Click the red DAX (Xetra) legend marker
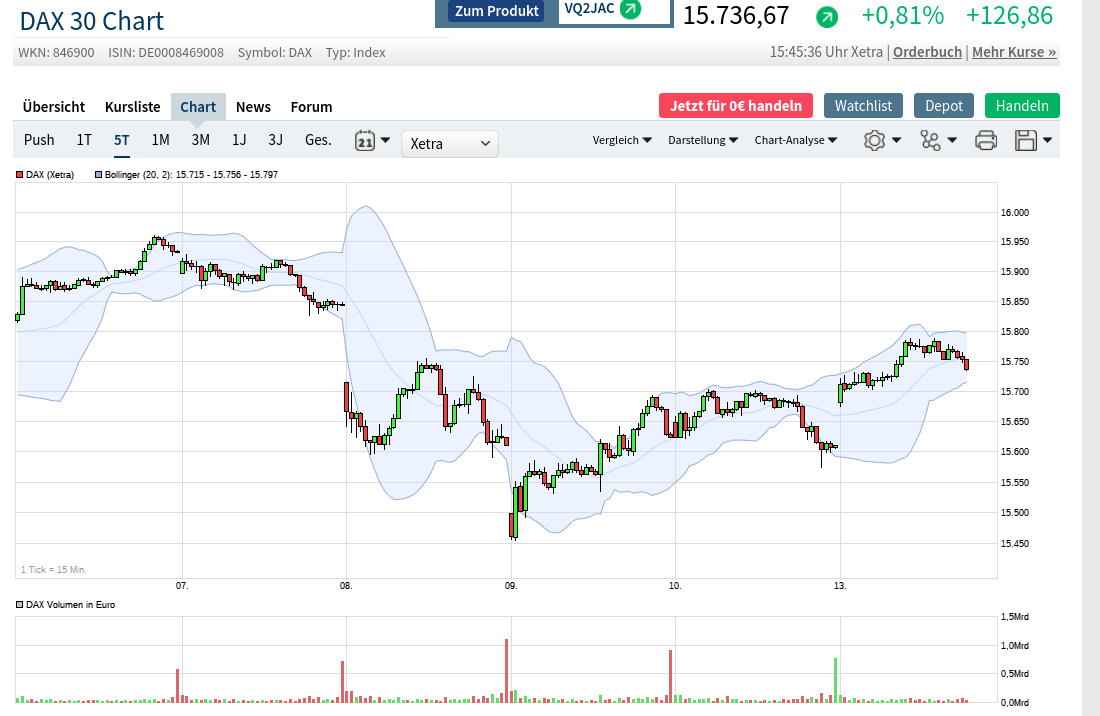The width and height of the screenshot is (1100, 716). [20, 175]
